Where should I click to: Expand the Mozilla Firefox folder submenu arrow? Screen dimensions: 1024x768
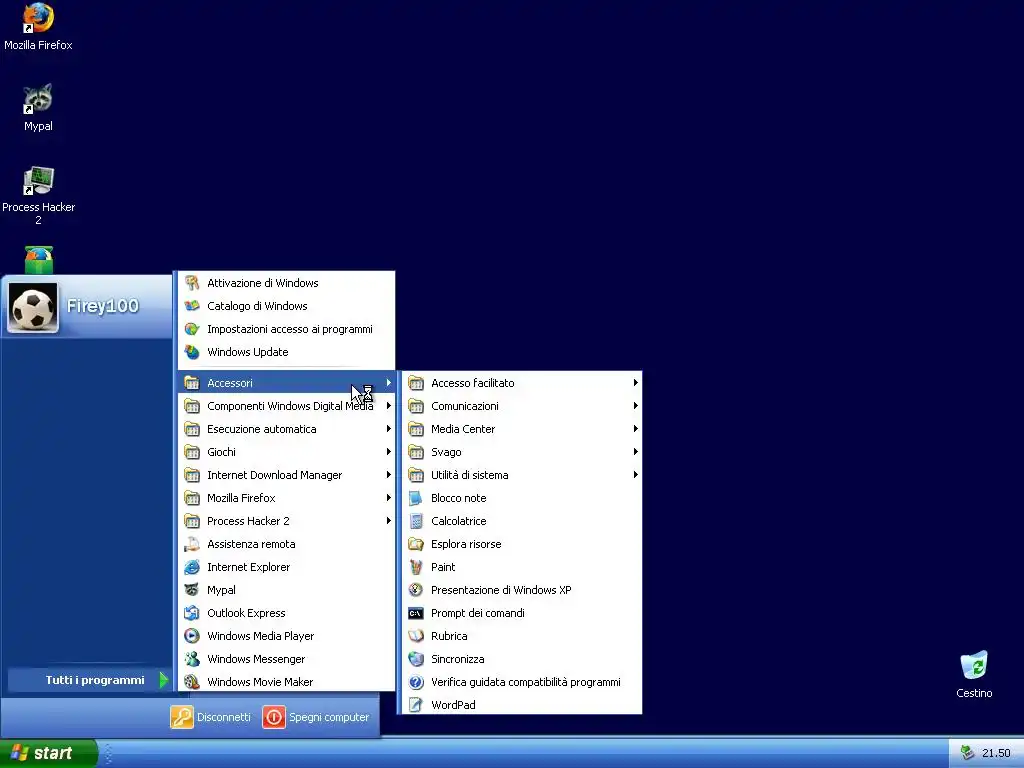(389, 498)
